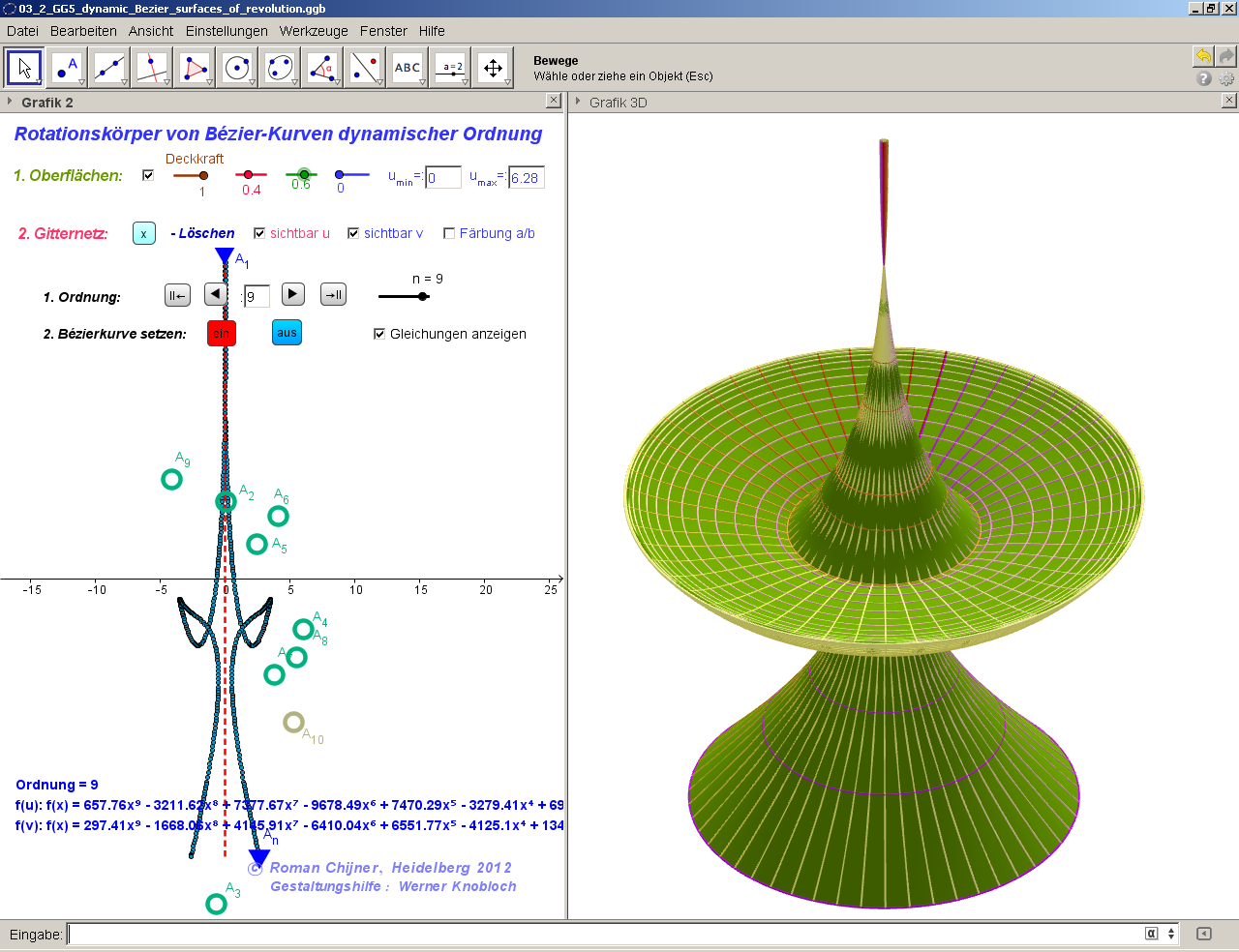The image size is (1239, 952).
Task: Open the Werkzeuge menu
Action: [x=313, y=31]
